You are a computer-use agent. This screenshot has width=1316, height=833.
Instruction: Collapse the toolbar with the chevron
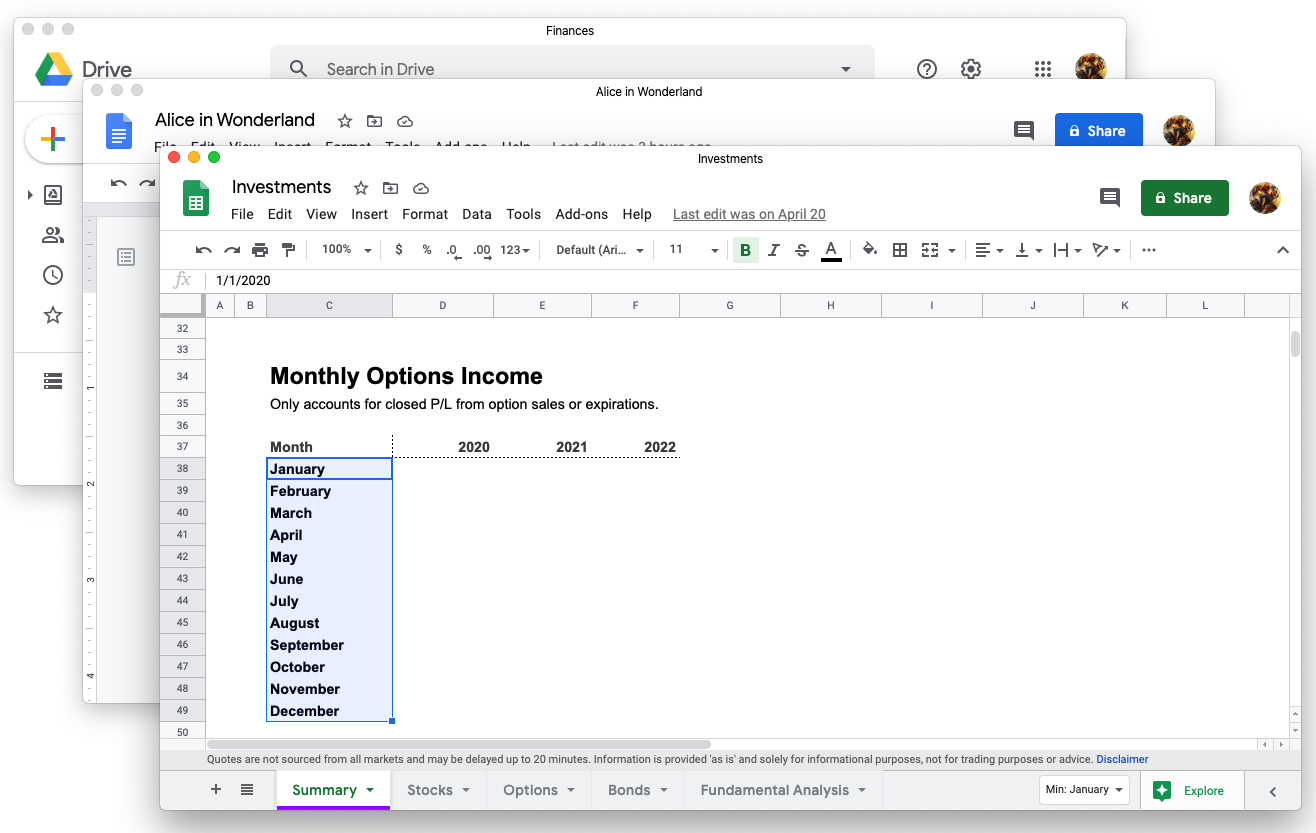pyautogui.click(x=1284, y=250)
